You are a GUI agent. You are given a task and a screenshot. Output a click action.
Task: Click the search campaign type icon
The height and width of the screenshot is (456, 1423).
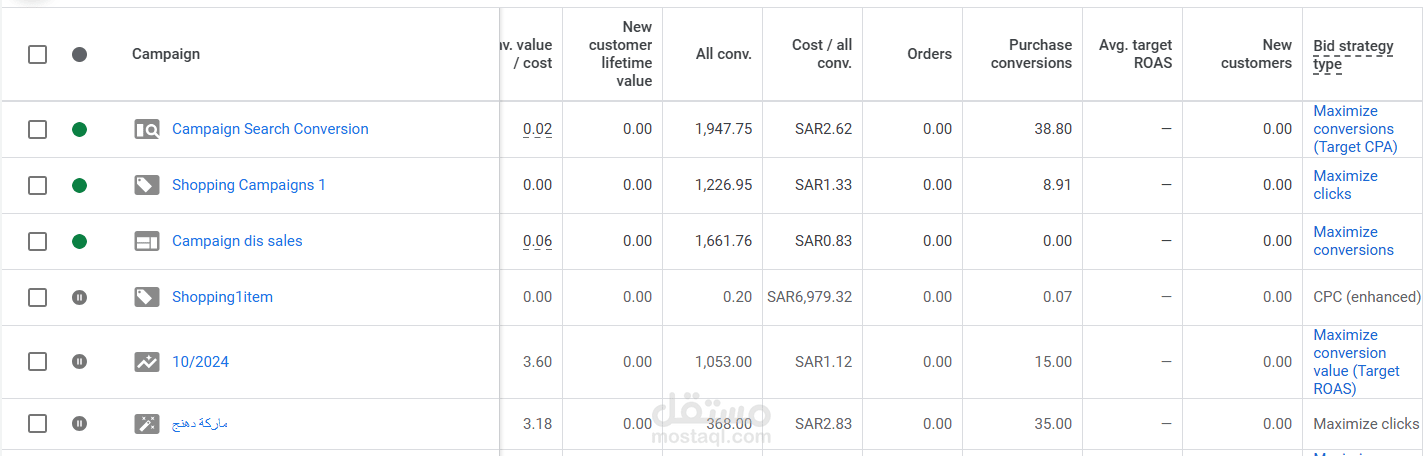coord(147,129)
